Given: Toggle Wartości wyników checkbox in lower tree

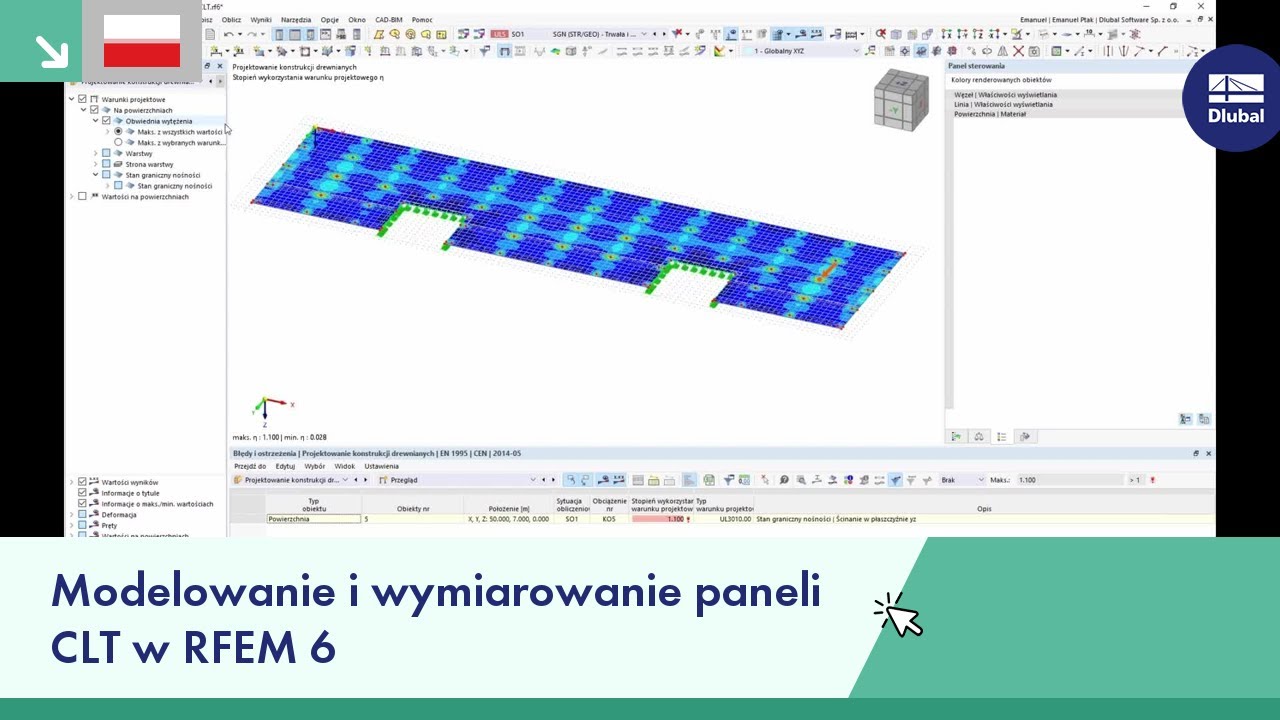Looking at the screenshot, I should click(x=82, y=482).
